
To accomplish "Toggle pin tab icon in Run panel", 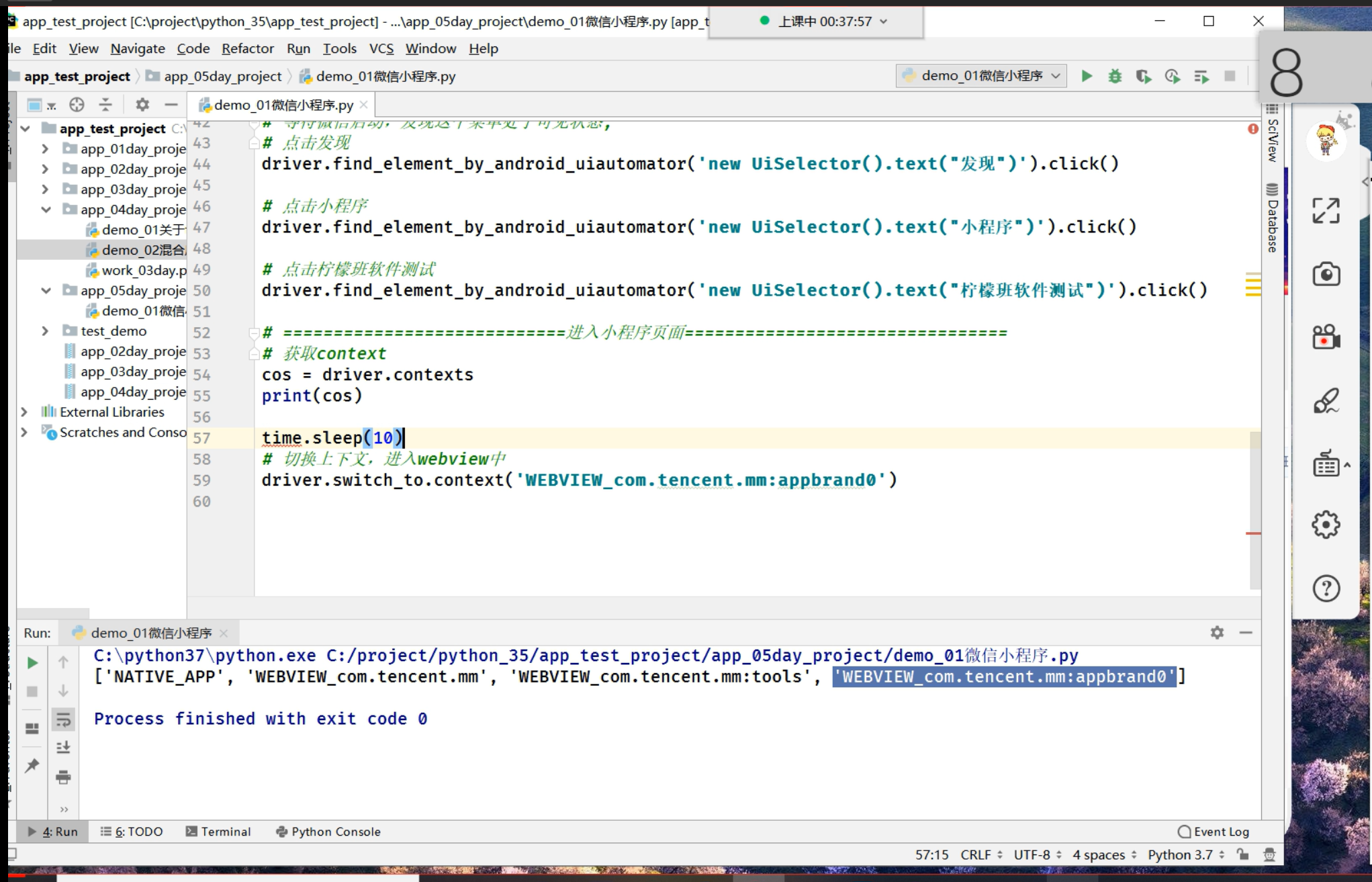I will point(32,766).
